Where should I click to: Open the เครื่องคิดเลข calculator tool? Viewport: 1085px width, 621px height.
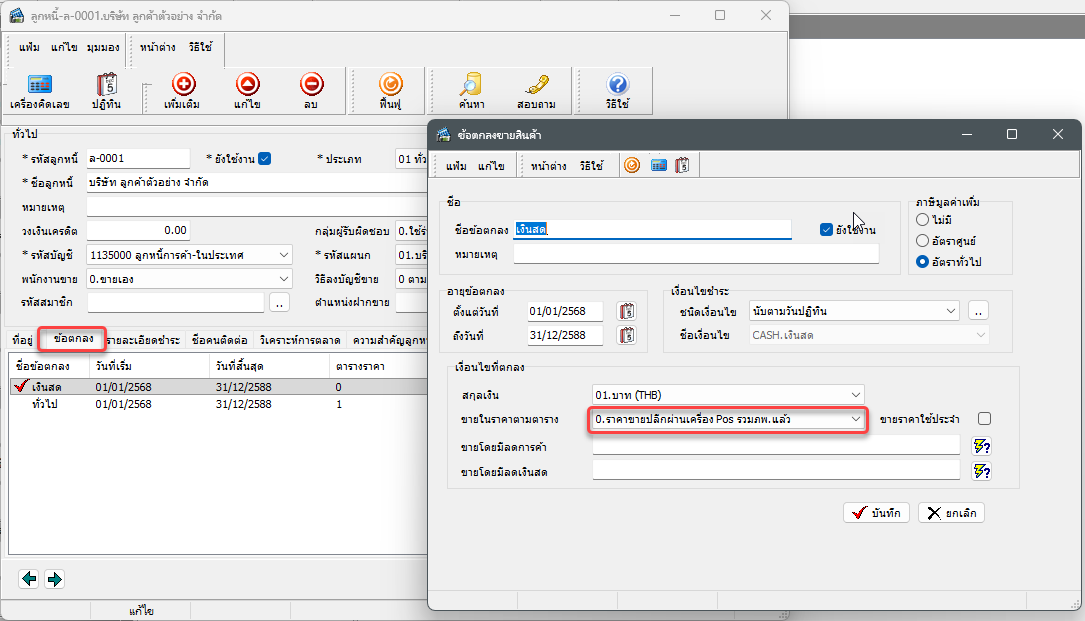pos(39,90)
